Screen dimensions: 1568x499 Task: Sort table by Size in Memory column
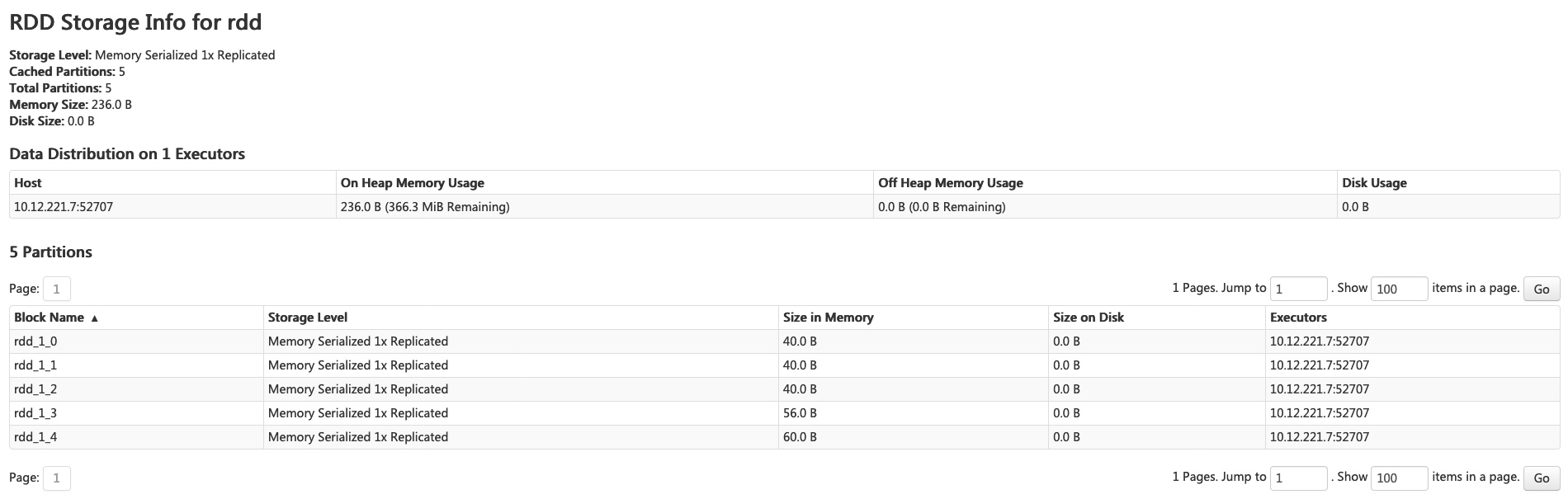(x=828, y=318)
